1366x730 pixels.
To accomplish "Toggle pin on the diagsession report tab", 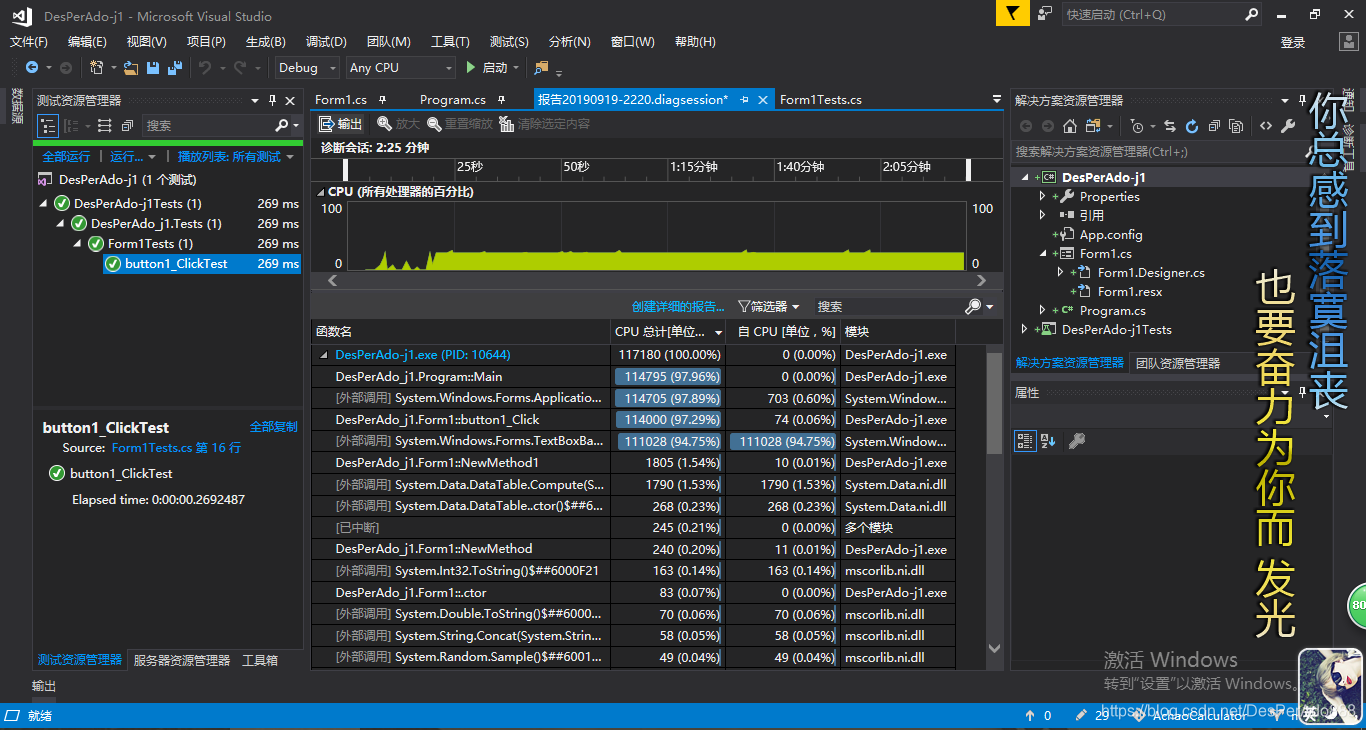I will click(744, 100).
